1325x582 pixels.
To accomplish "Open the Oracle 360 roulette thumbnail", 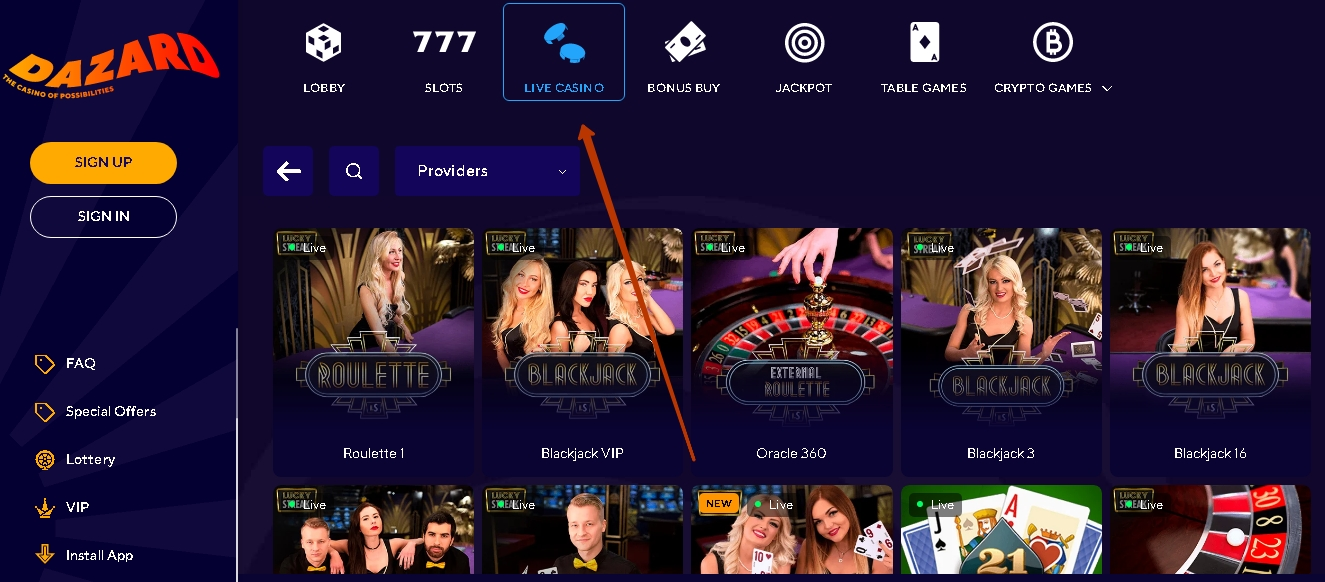I will 792,352.
